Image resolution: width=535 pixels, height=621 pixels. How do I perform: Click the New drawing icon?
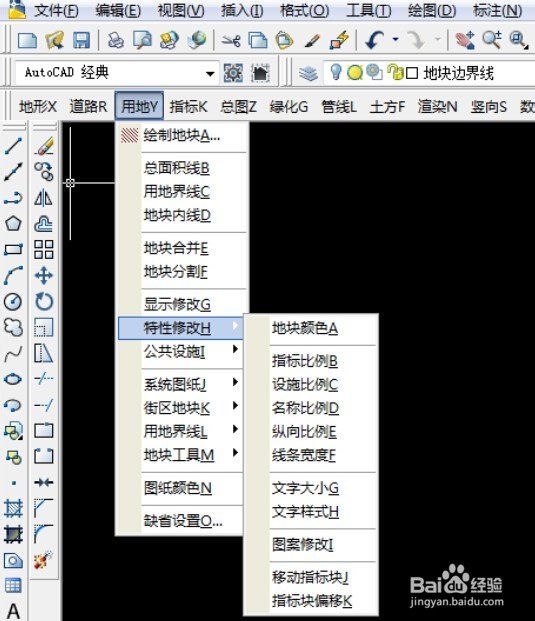pos(27,40)
